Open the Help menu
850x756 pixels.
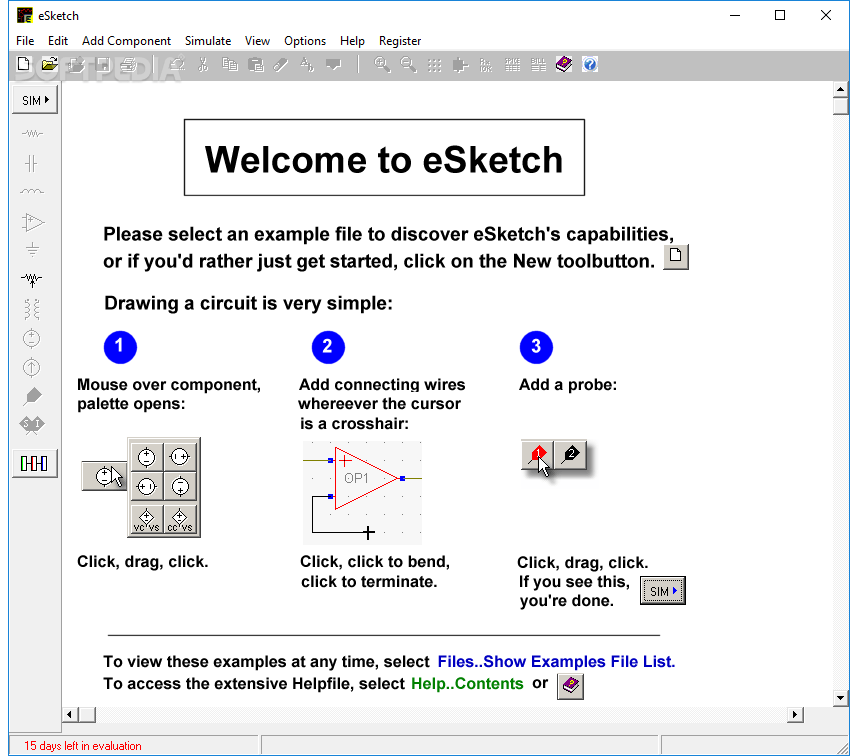click(x=352, y=41)
